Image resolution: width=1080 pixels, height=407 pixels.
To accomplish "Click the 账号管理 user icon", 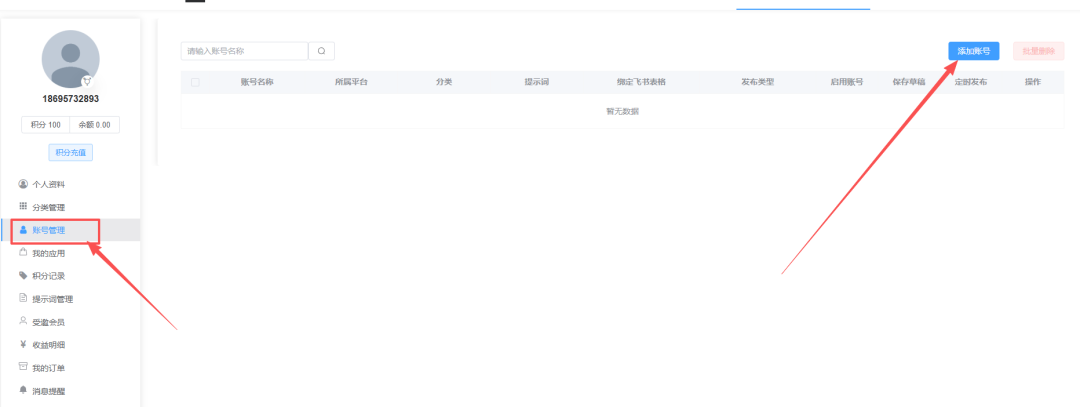I will [x=23, y=230].
